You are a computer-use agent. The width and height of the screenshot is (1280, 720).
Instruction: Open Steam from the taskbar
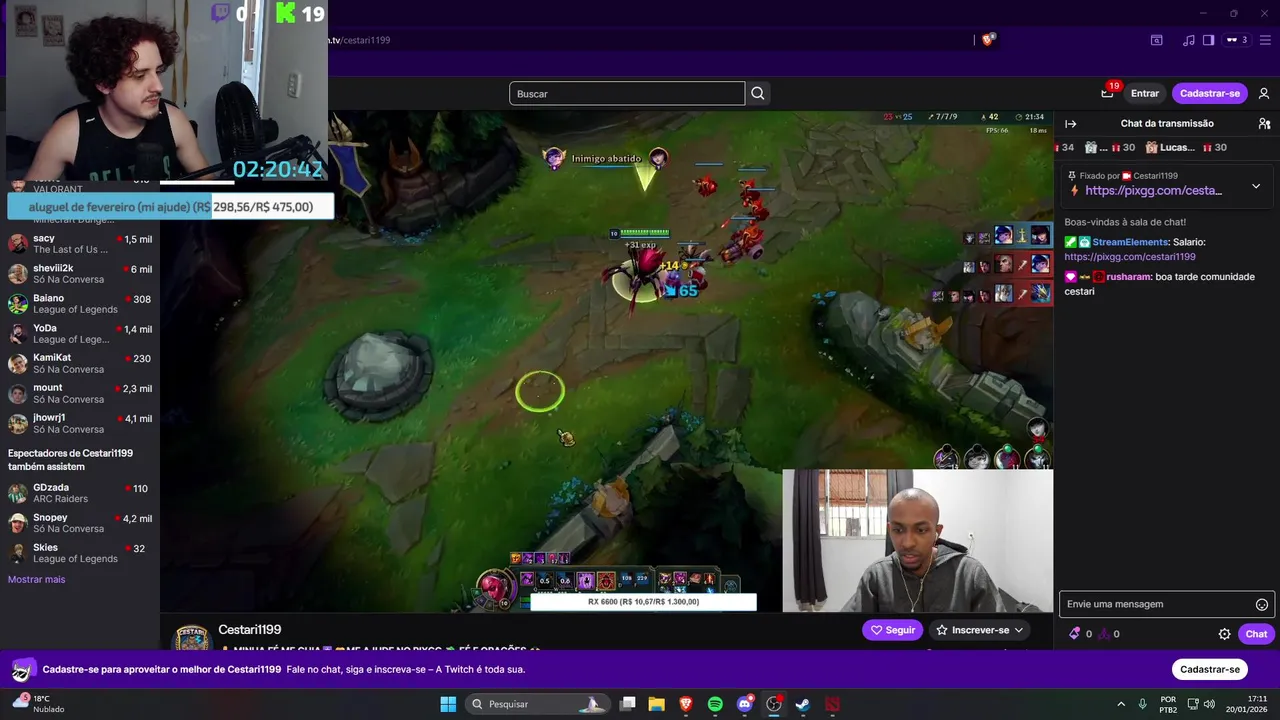tap(802, 704)
